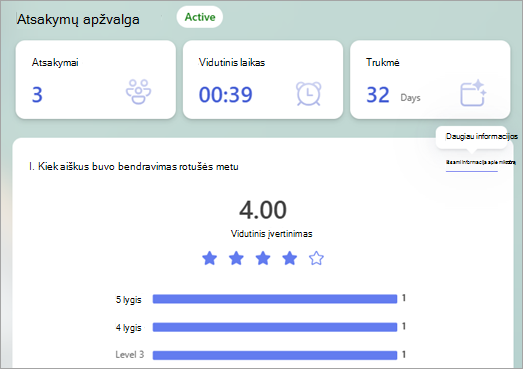Click the Level 3 label

tap(130, 354)
